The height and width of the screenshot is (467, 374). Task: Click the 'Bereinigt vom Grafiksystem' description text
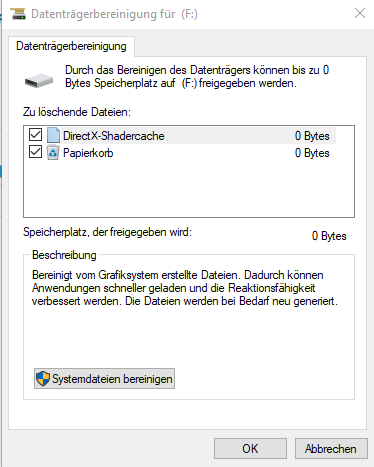(185, 288)
